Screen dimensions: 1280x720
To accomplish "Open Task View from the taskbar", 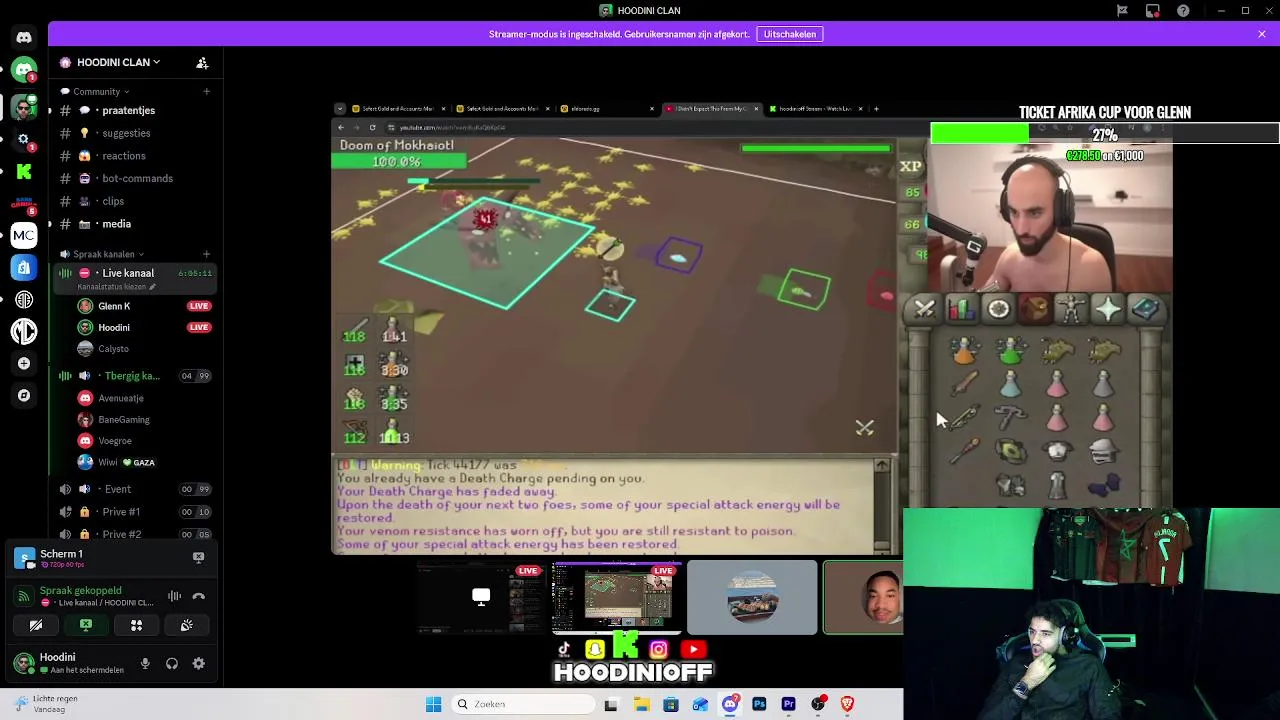I will [x=611, y=704].
